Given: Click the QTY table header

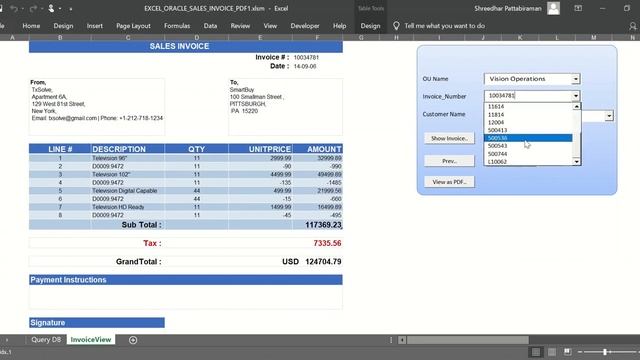Looking at the screenshot, I should coord(196,149).
